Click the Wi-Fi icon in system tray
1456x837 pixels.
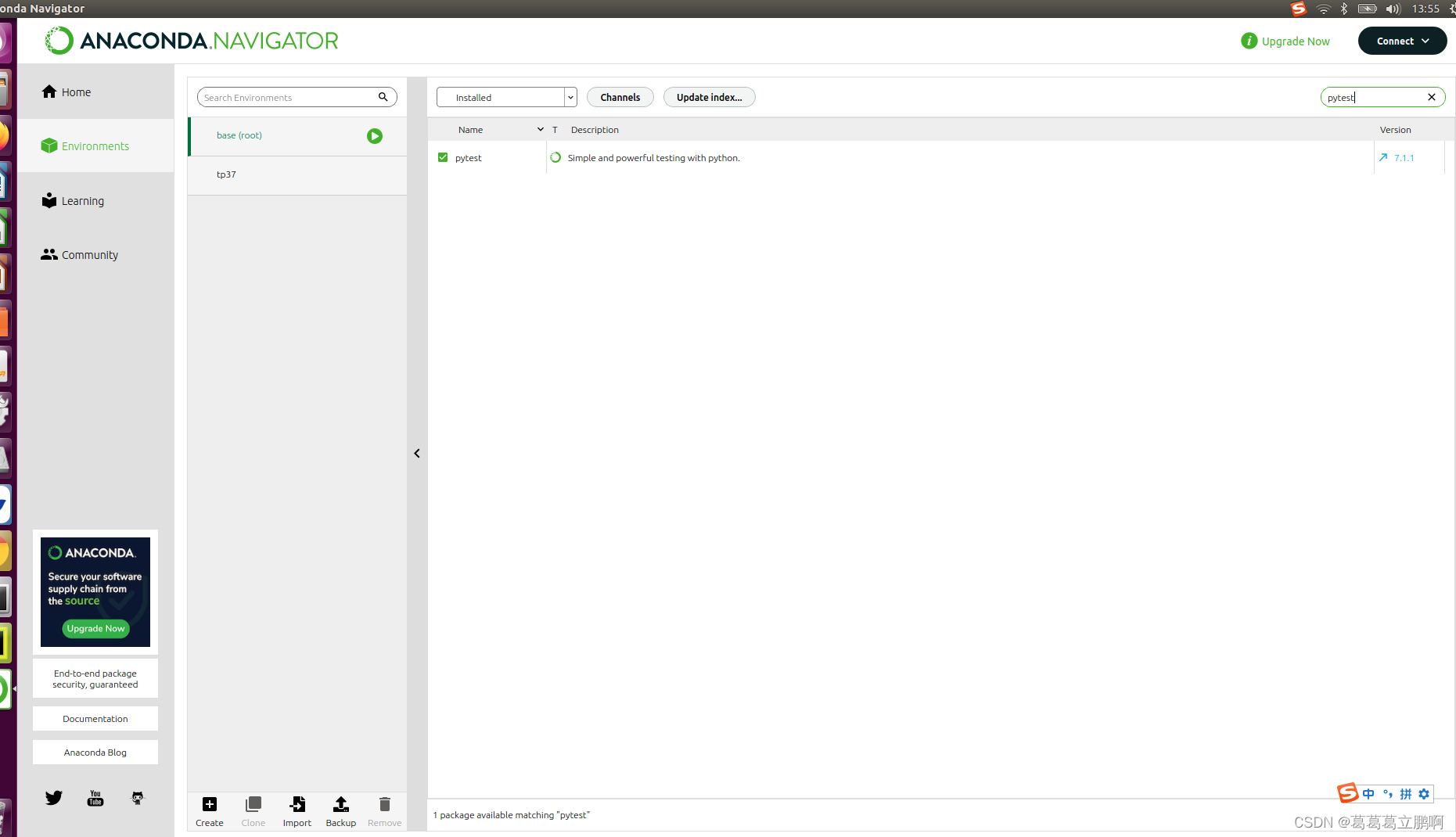1324,9
